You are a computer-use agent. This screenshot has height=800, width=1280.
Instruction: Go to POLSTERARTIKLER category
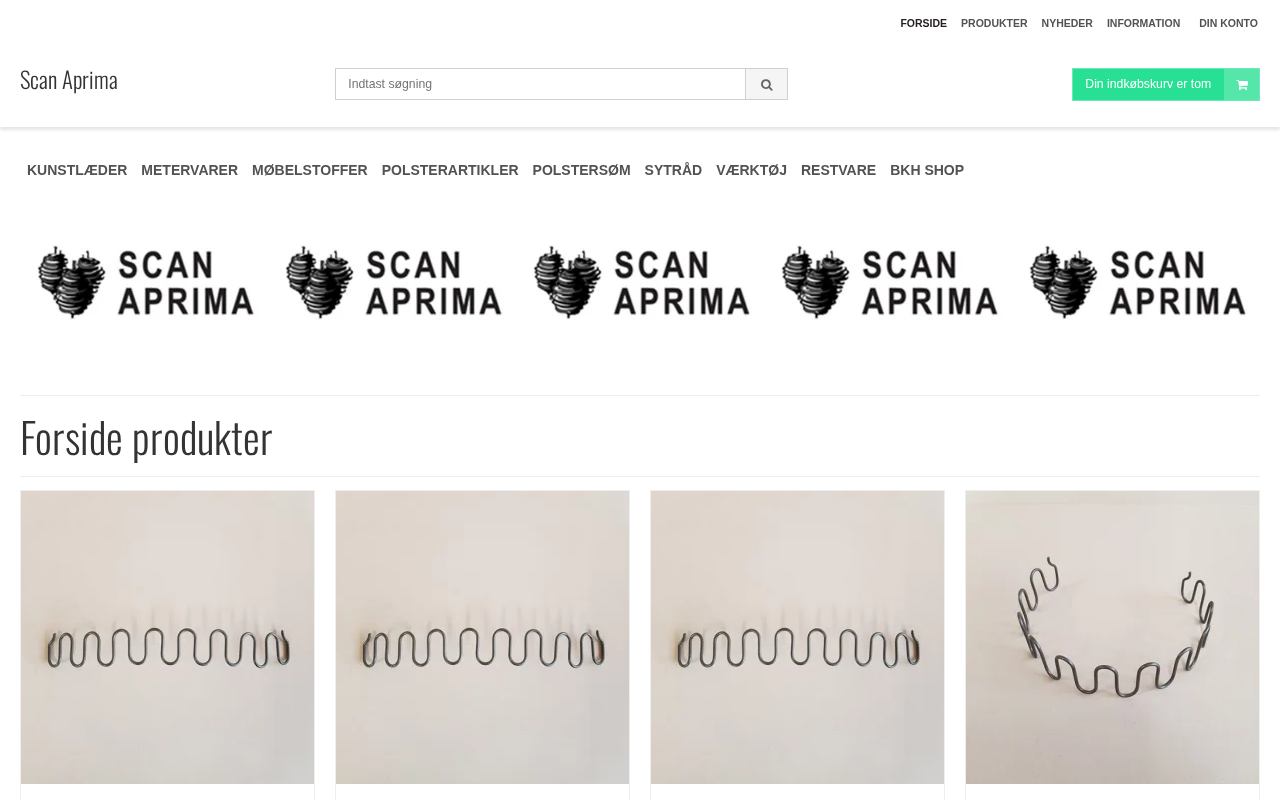[x=450, y=170]
